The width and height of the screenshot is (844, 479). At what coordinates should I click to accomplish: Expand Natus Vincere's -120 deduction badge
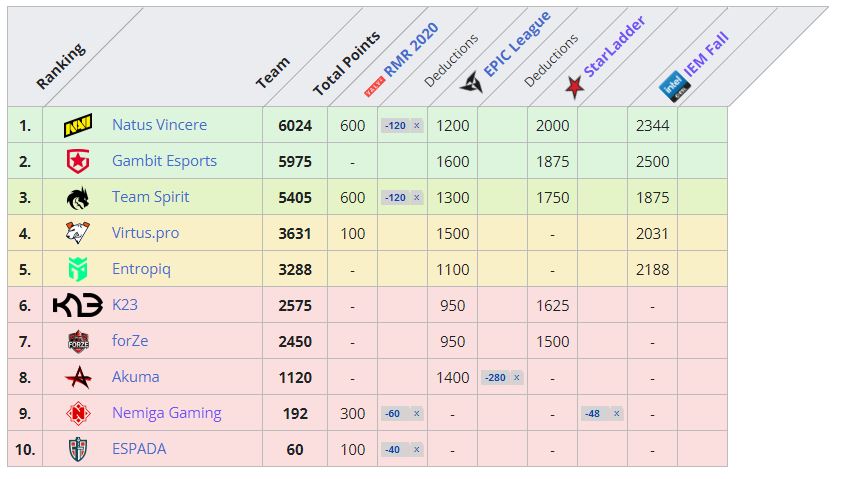point(402,126)
